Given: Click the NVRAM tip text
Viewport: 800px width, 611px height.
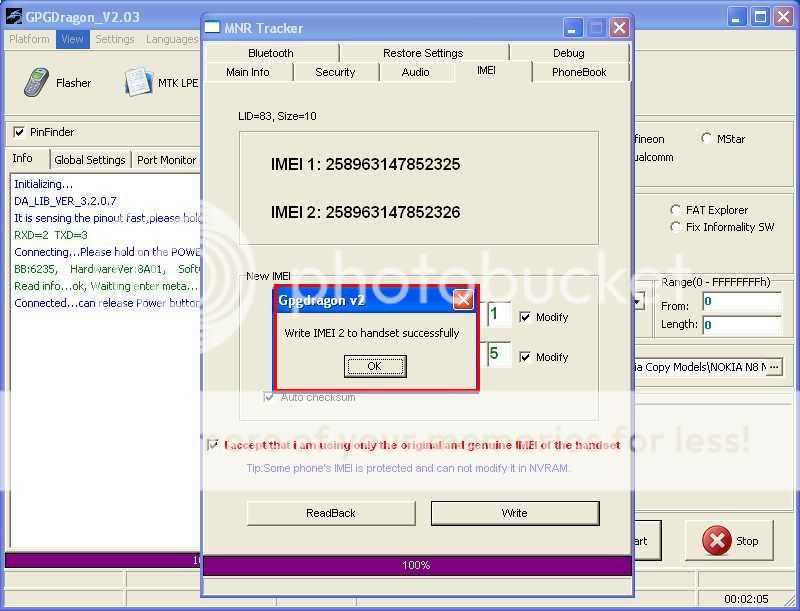Looking at the screenshot, I should point(408,468).
